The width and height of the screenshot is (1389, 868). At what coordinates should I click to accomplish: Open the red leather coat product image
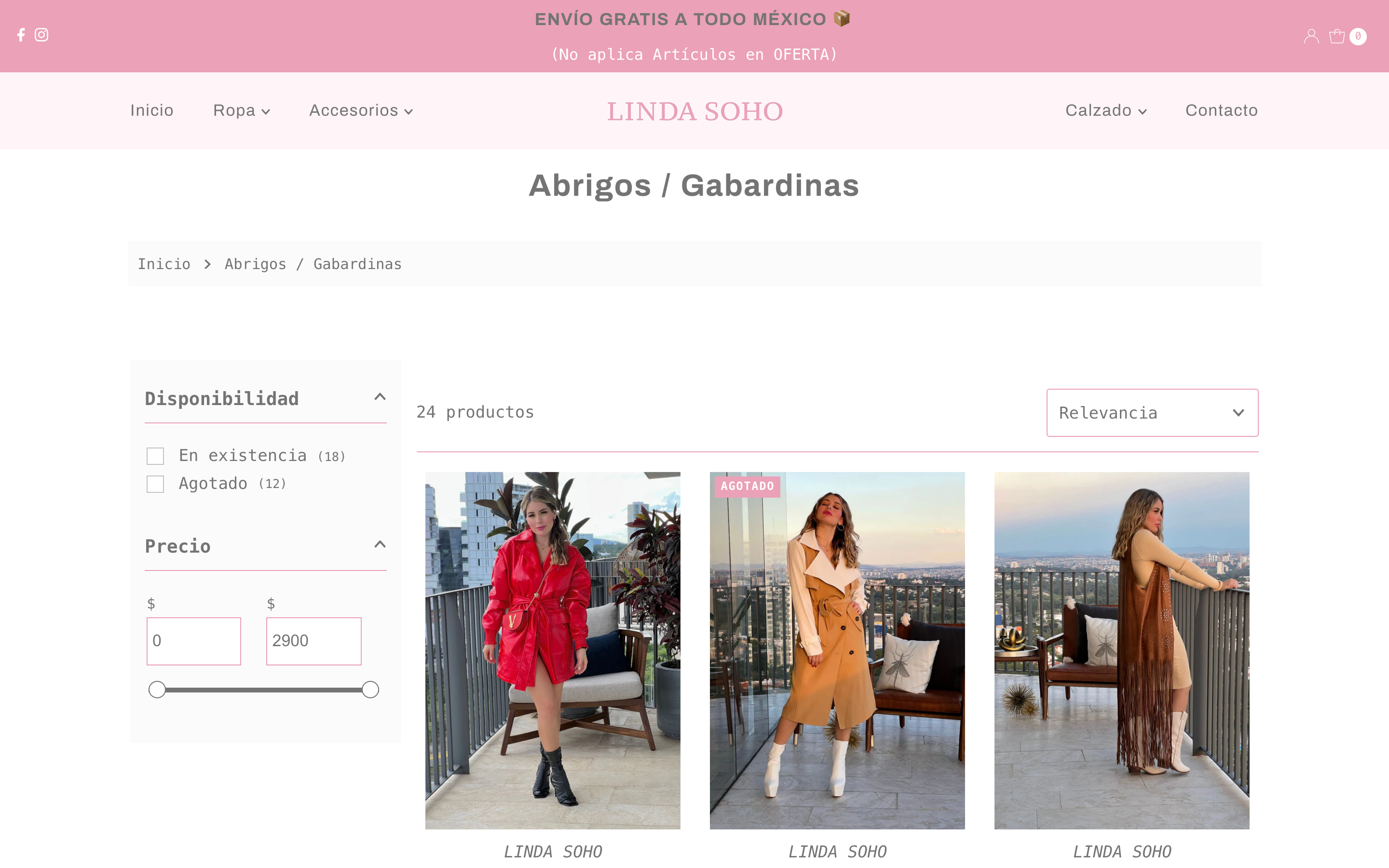click(552, 650)
